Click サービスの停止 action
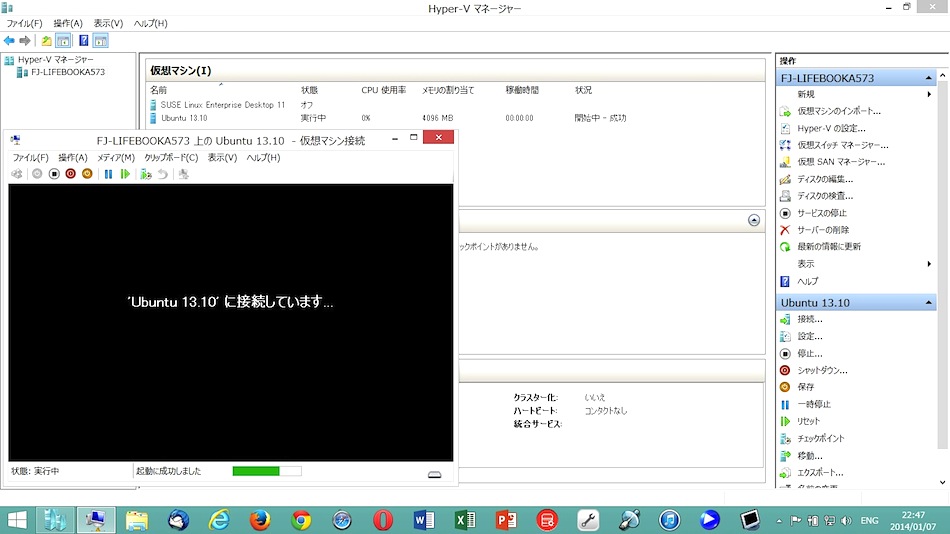Image resolution: width=950 pixels, height=534 pixels. click(x=822, y=213)
